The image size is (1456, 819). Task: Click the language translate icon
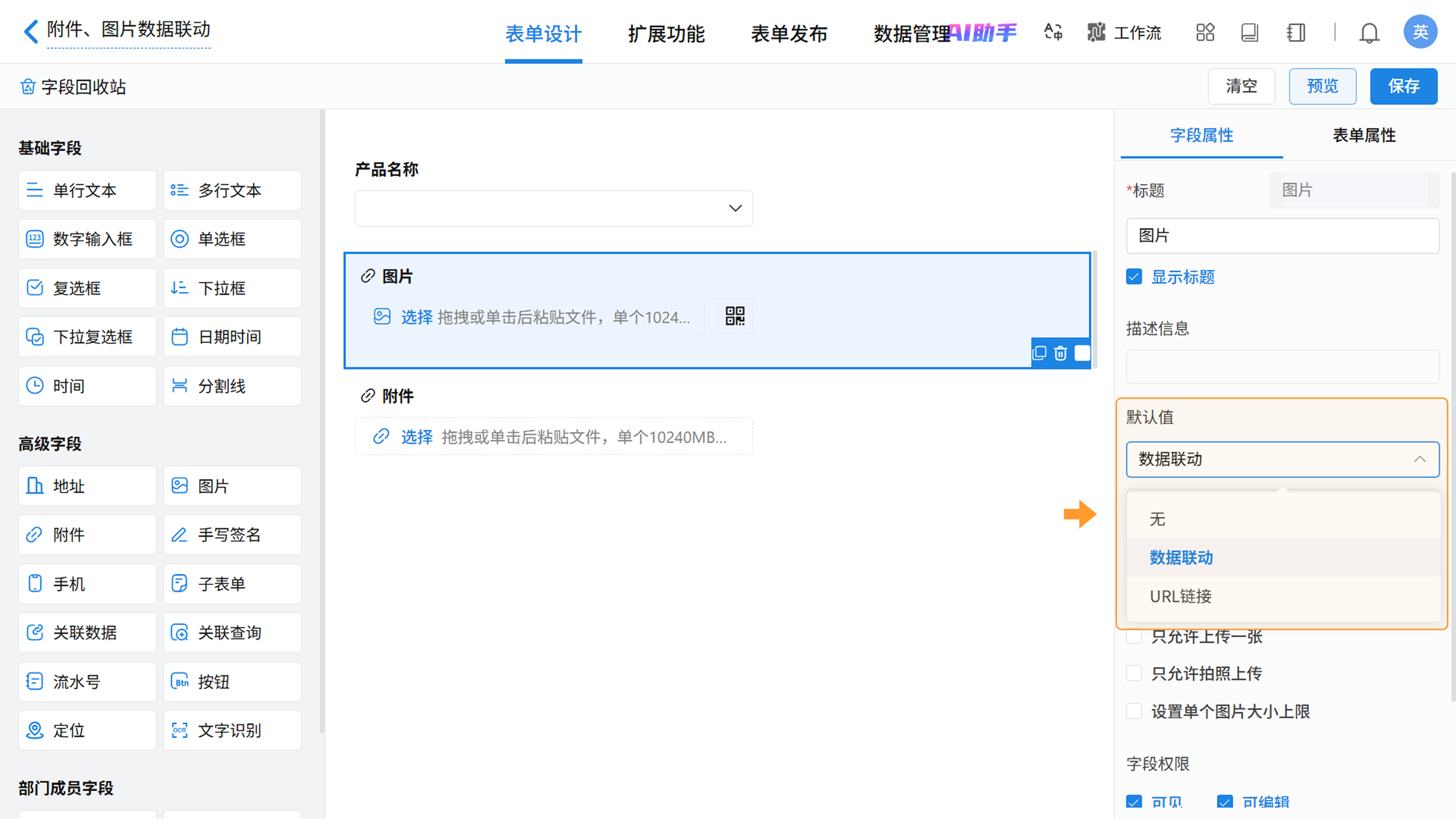[1053, 32]
